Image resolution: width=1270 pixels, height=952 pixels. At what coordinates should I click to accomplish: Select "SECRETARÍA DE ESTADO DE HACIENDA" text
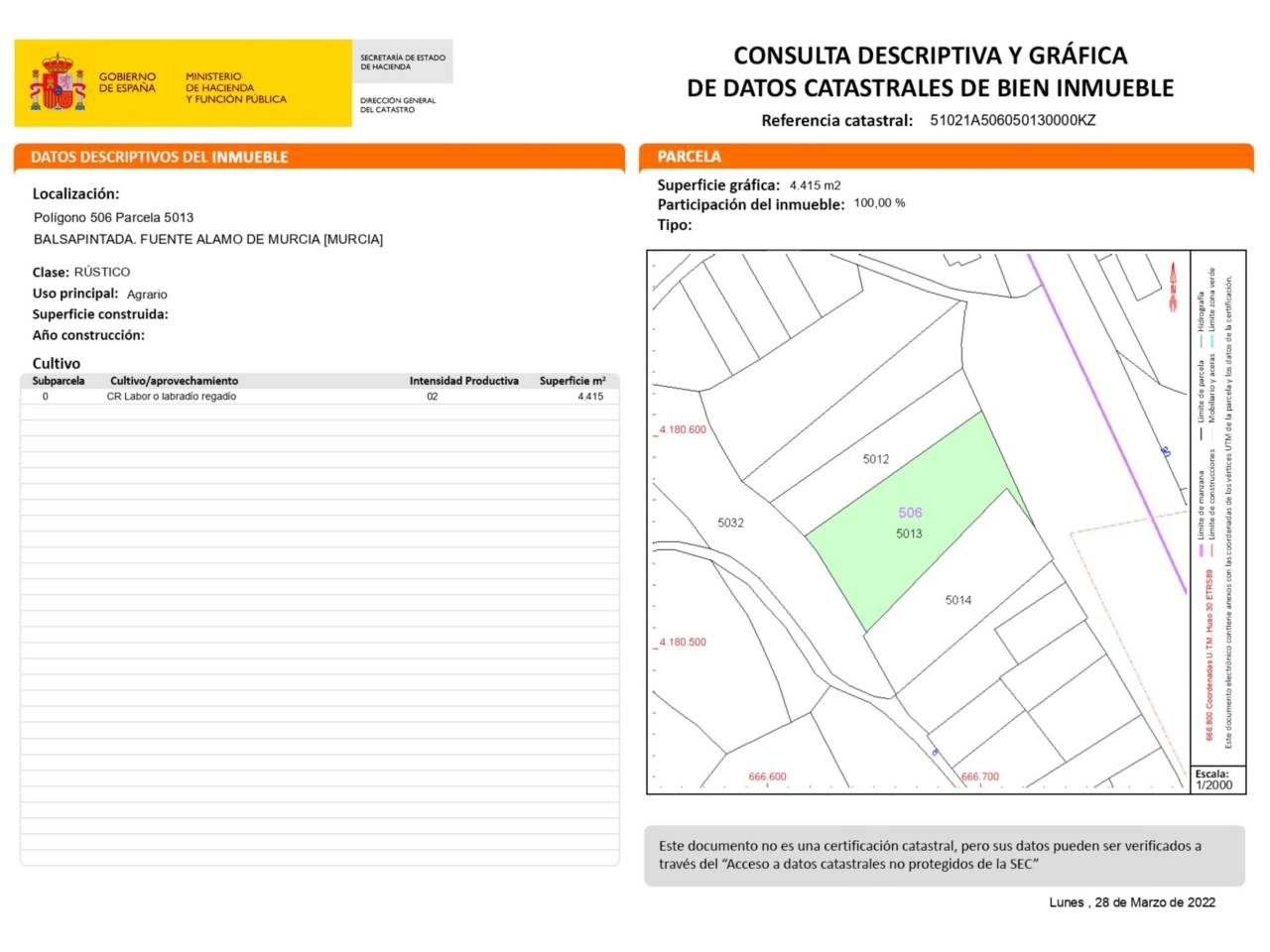[403, 61]
